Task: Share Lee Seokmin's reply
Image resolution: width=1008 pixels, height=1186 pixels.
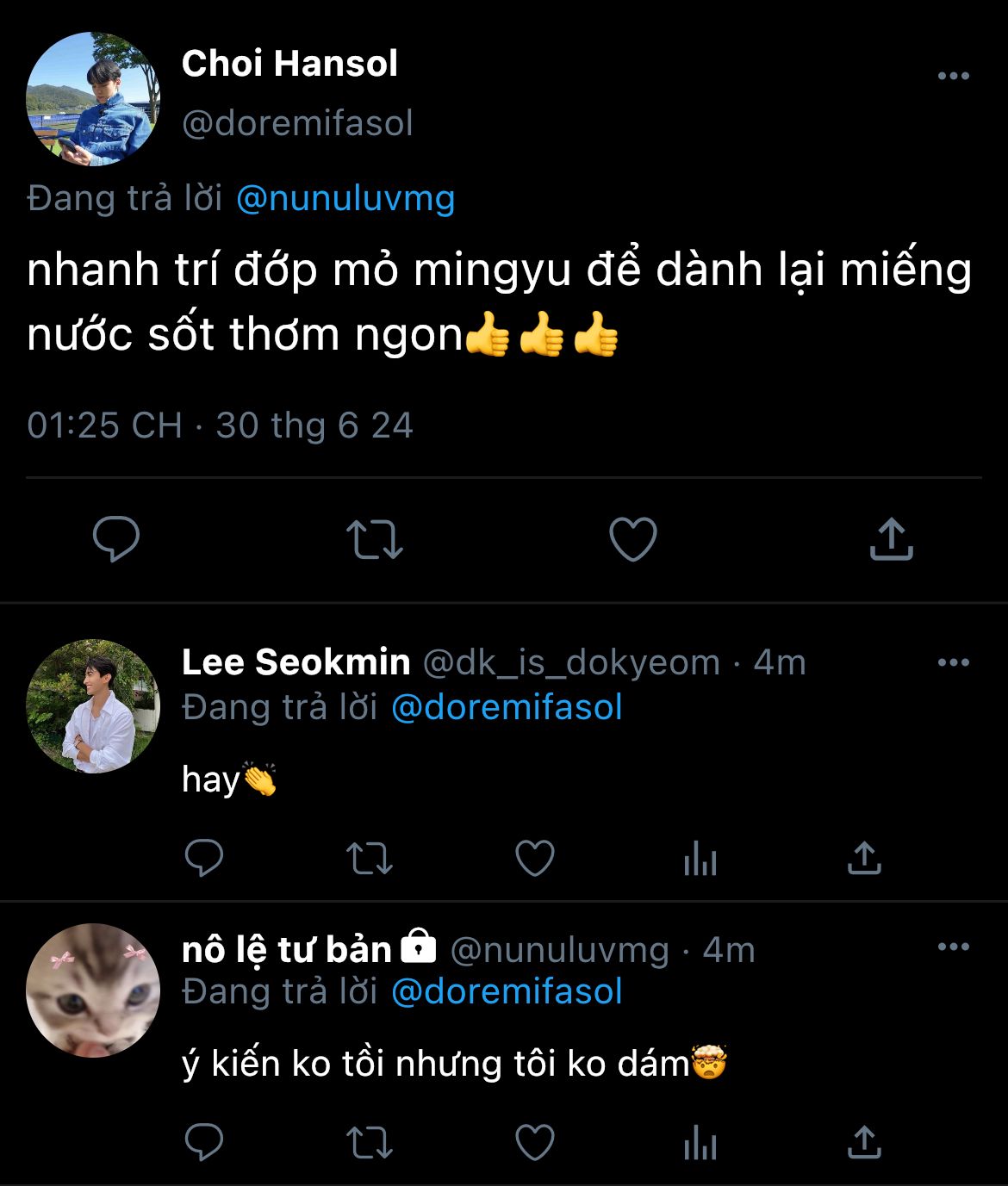Action: point(863,858)
